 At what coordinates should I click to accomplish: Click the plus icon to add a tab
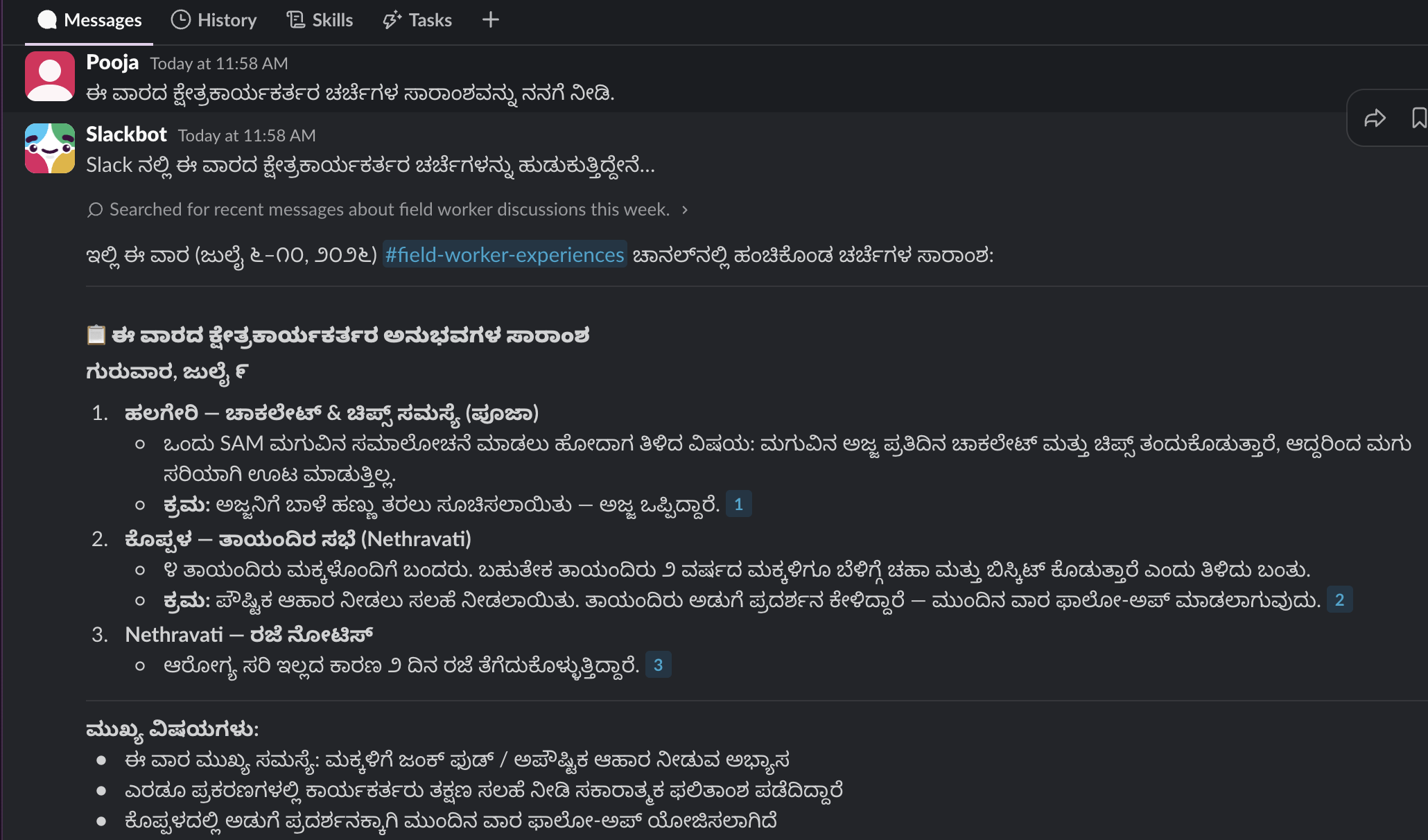490,20
